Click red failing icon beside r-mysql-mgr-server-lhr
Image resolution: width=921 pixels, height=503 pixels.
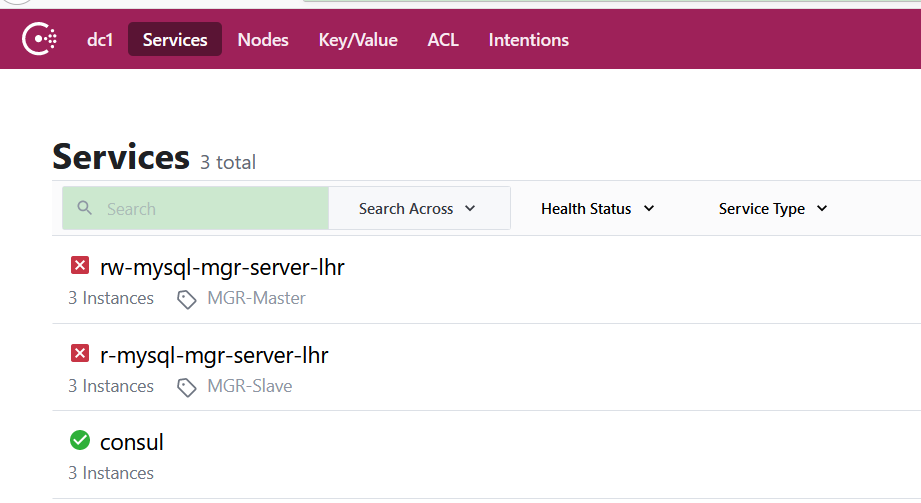80,354
